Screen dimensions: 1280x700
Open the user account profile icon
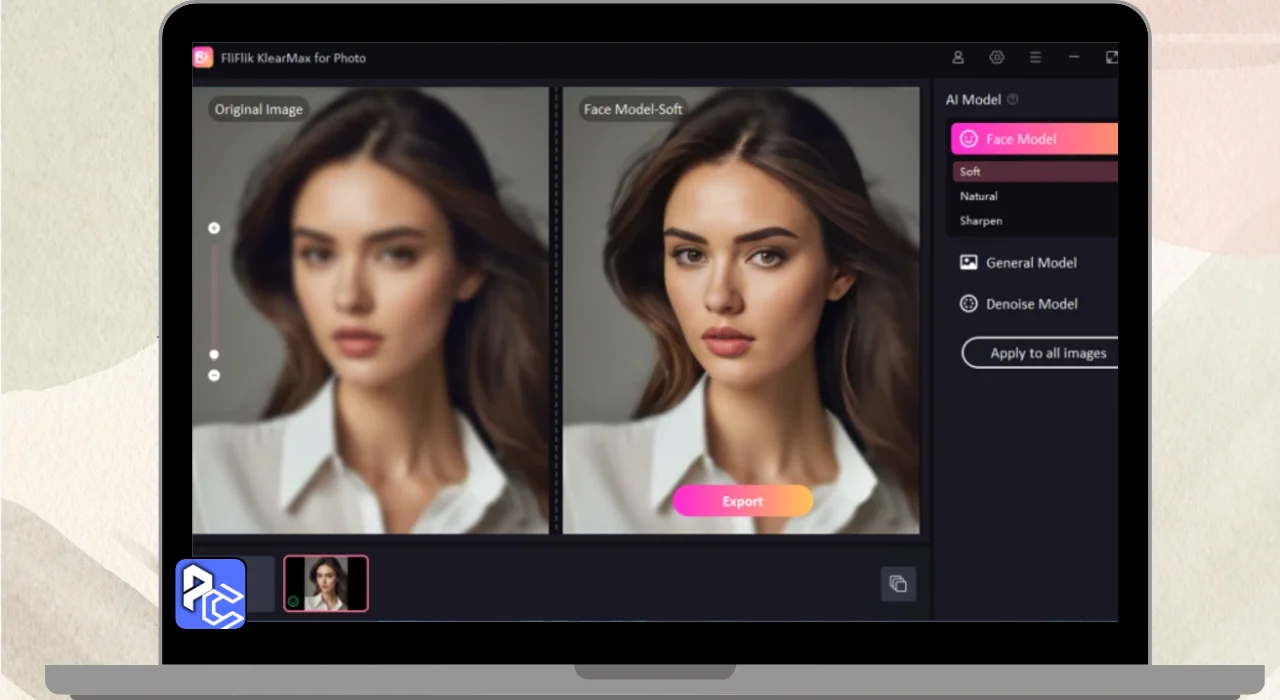tap(958, 58)
